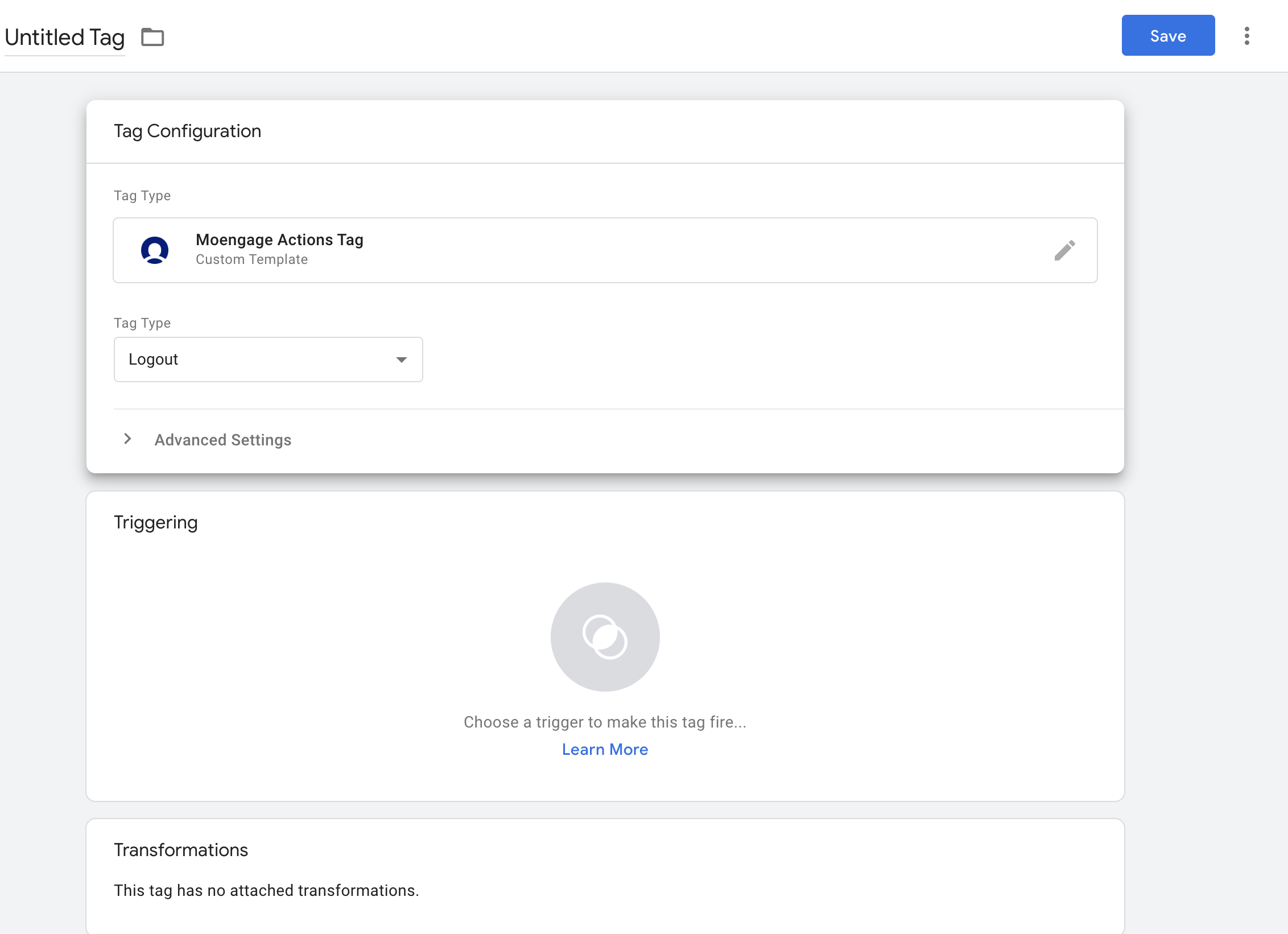
Task: Expand Advanced Settings chevron arrow
Action: [128, 439]
